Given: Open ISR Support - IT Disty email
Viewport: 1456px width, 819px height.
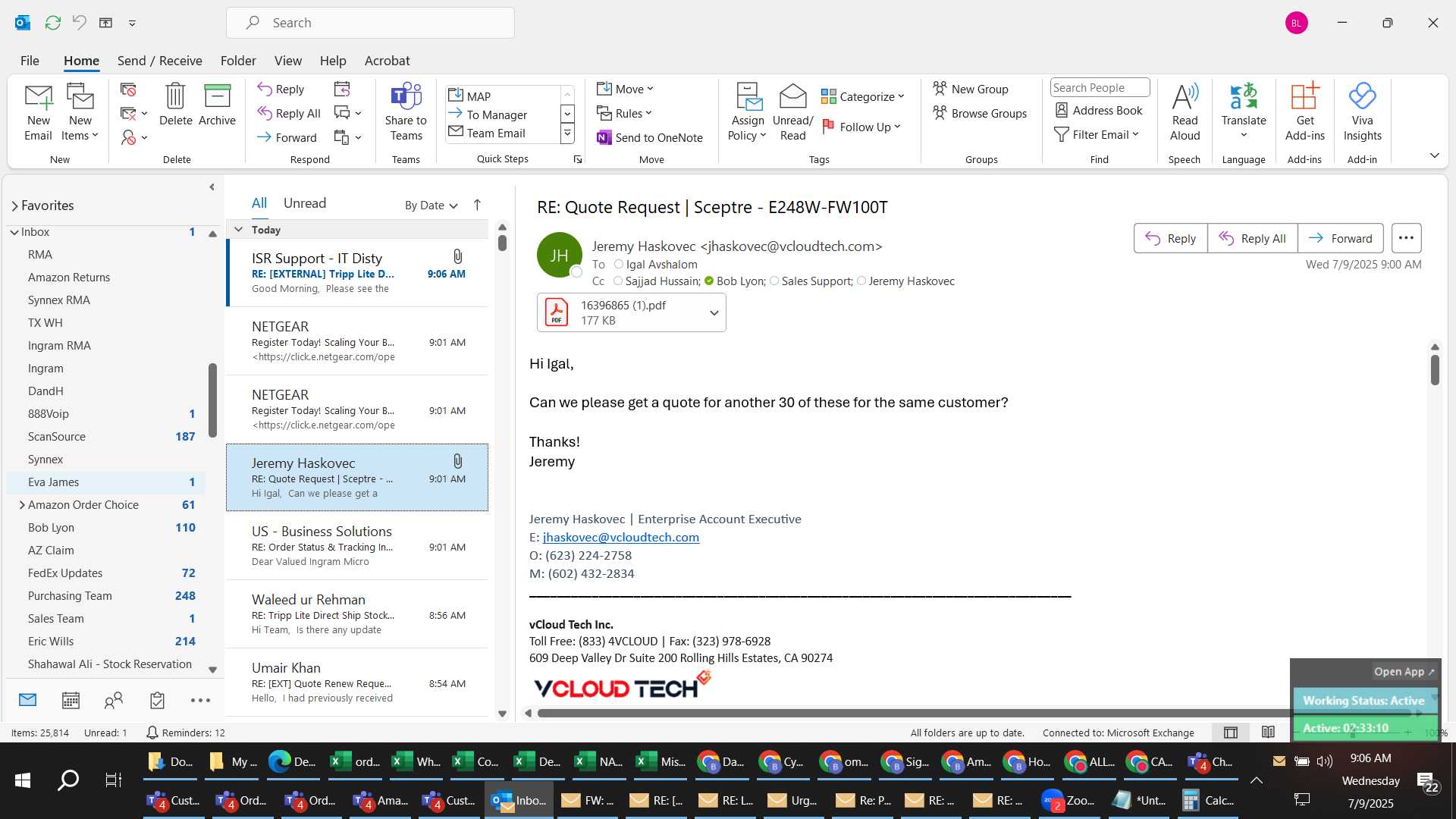Looking at the screenshot, I should click(357, 272).
